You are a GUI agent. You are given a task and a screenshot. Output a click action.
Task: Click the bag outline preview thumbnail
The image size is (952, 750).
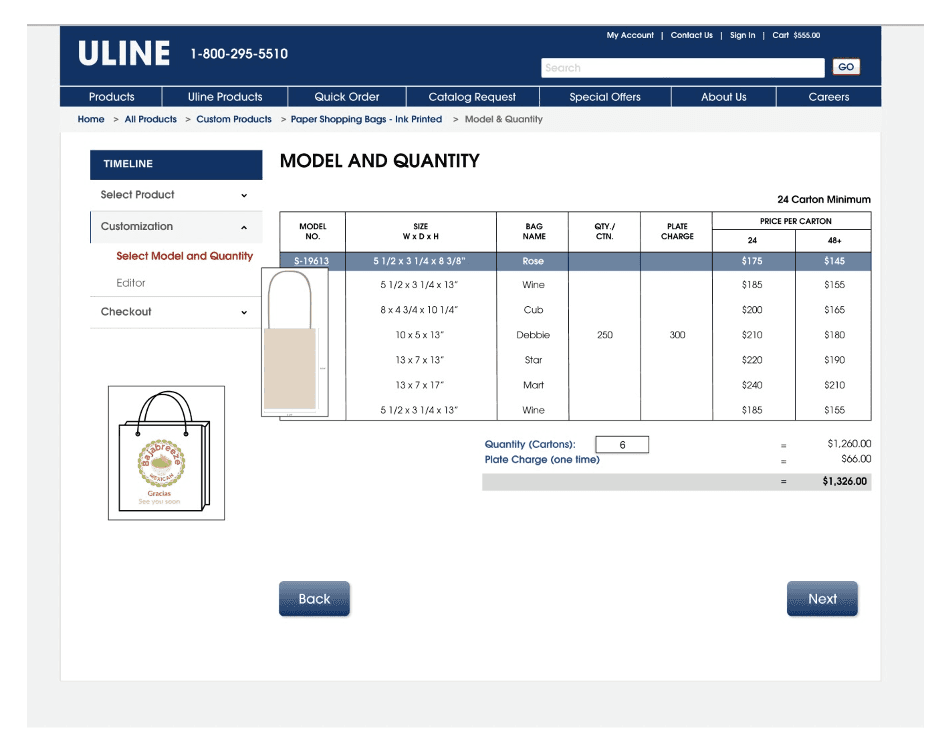(x=294, y=342)
